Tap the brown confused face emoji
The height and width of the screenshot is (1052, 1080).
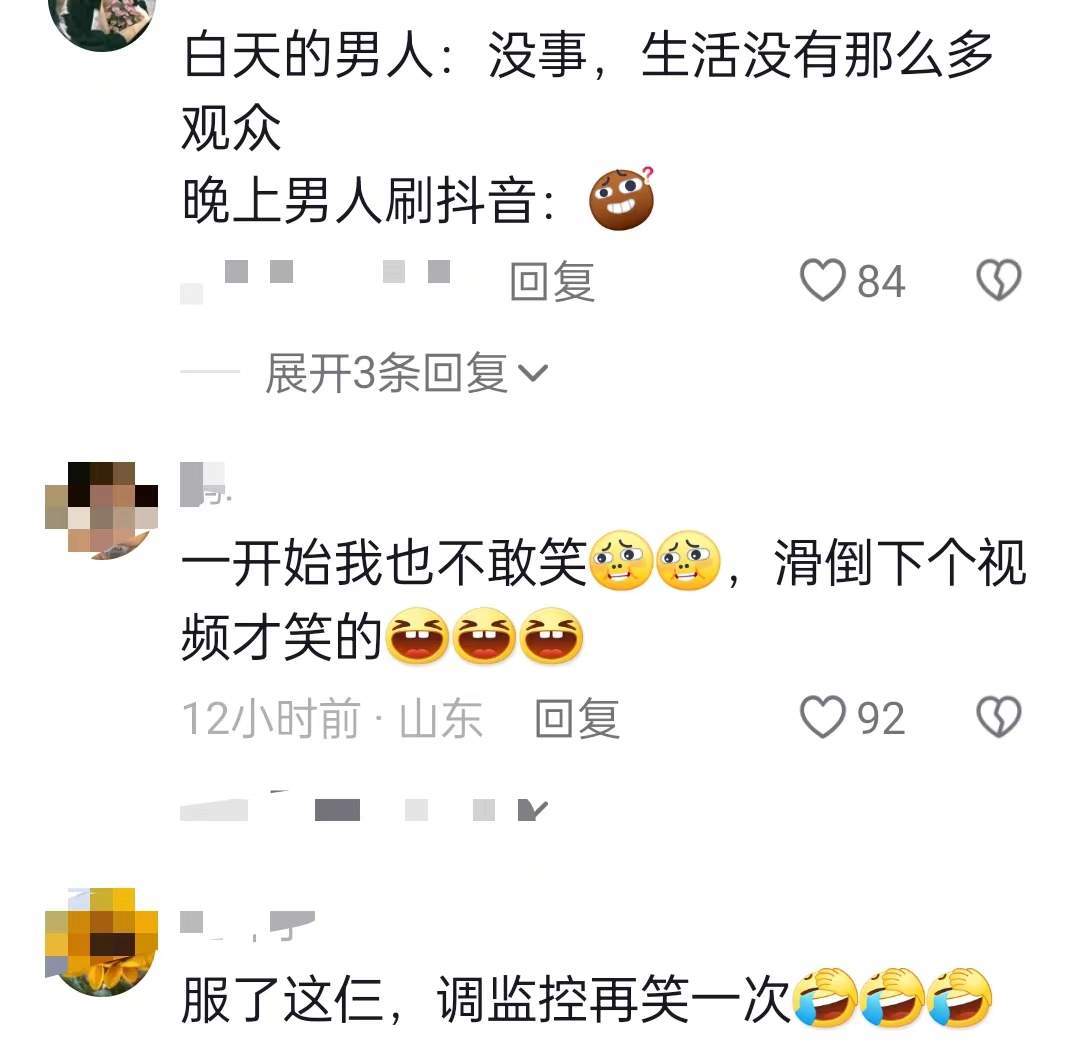click(x=621, y=198)
